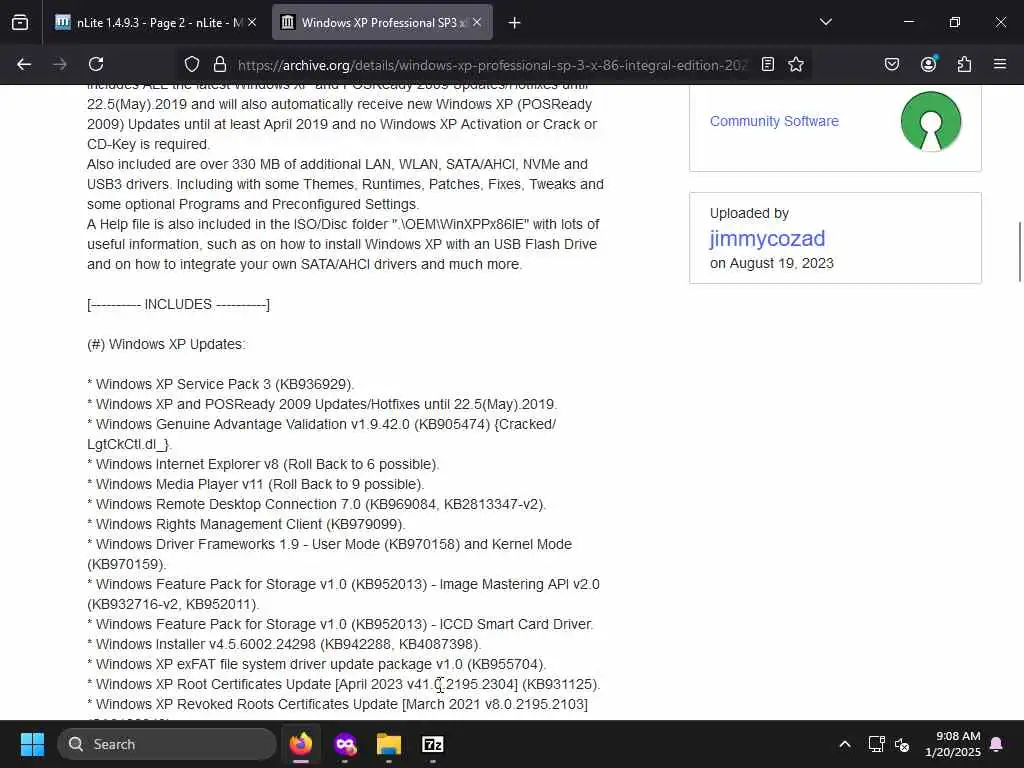Screen dimensions: 1024x768
Task: Click the 'Windows Remote Desktop Connection 7.0' line
Action: [x=317, y=504]
